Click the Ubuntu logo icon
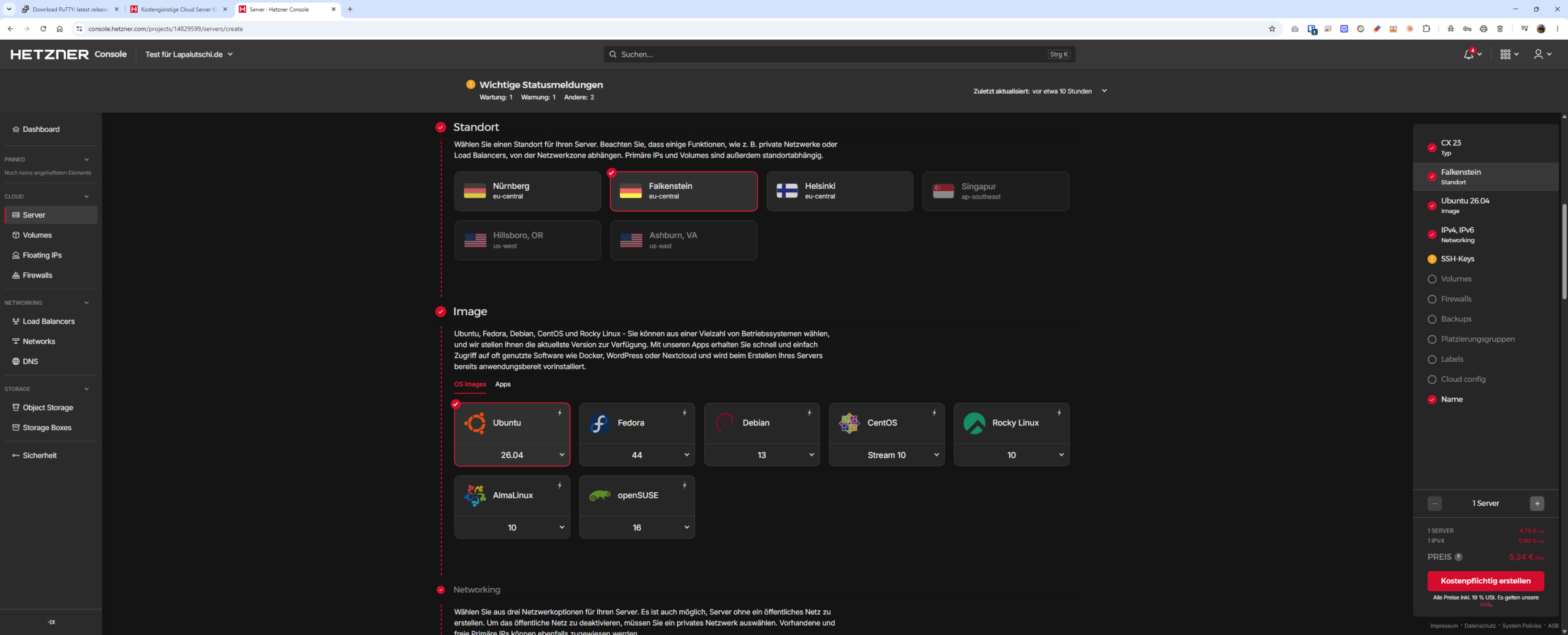The image size is (1568, 635). 475,423
